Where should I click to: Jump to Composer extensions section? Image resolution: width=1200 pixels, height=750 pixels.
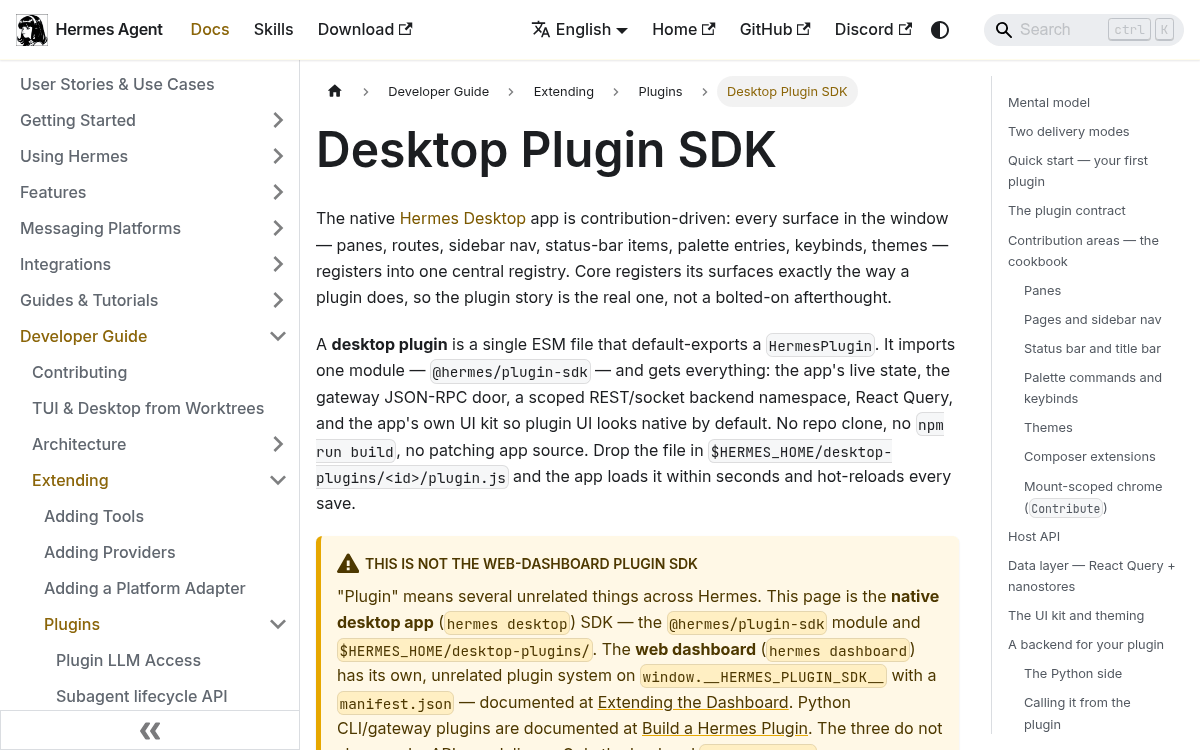coord(1090,456)
